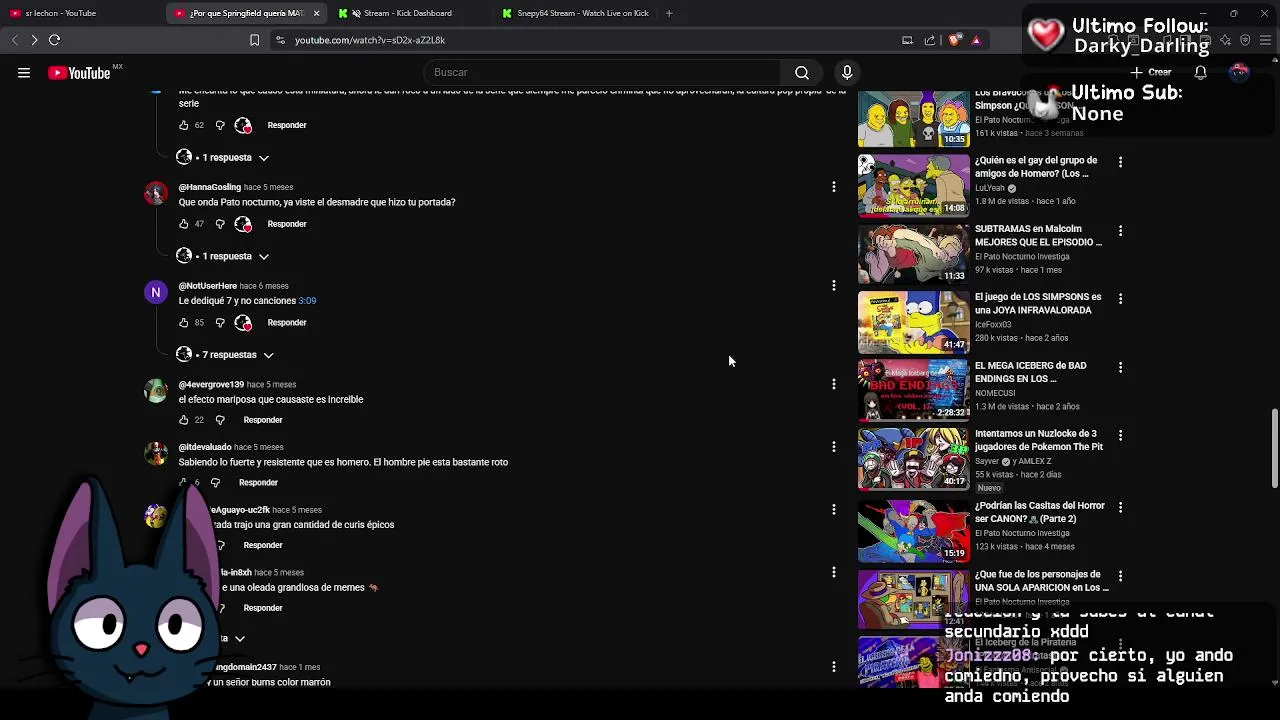Like the comment with 62 likes
This screenshot has height=720, width=1280.
click(183, 125)
